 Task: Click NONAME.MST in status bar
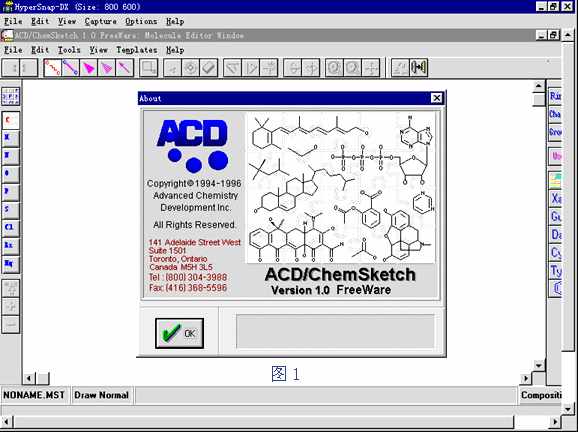(34, 395)
